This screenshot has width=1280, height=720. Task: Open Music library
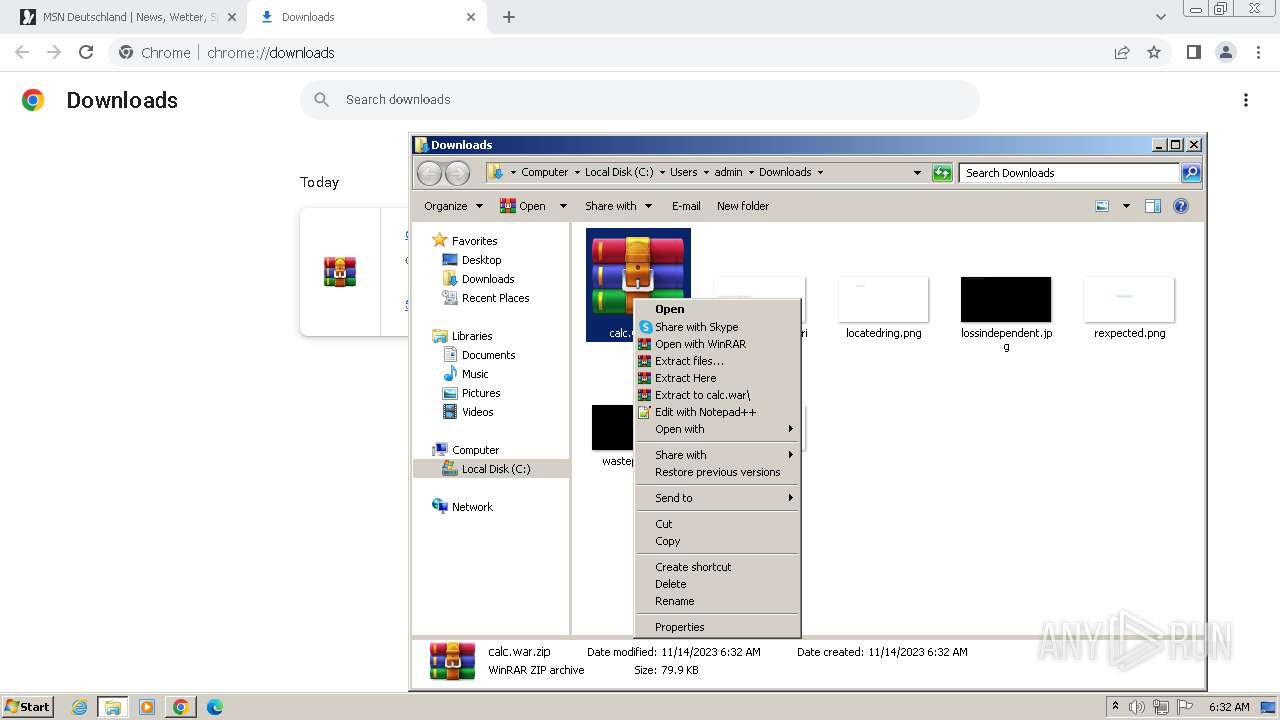pyautogui.click(x=475, y=374)
